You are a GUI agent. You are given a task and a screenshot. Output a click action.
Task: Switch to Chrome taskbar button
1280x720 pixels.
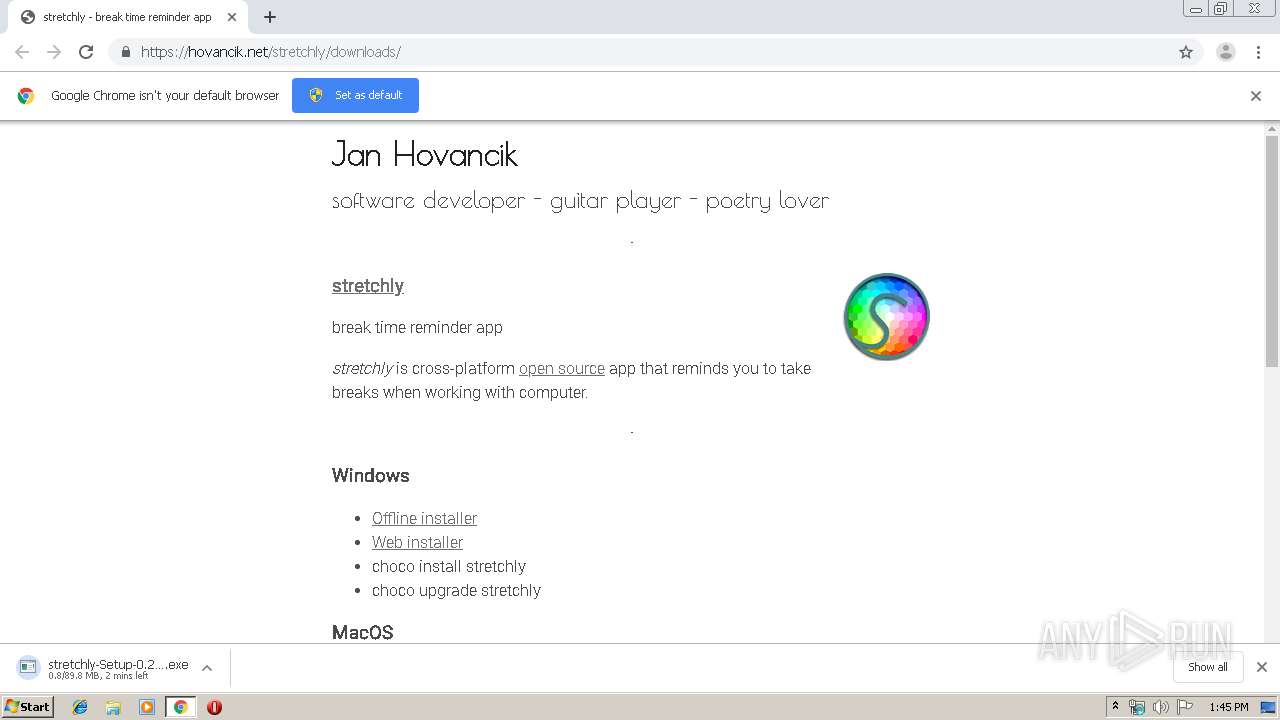(x=180, y=707)
